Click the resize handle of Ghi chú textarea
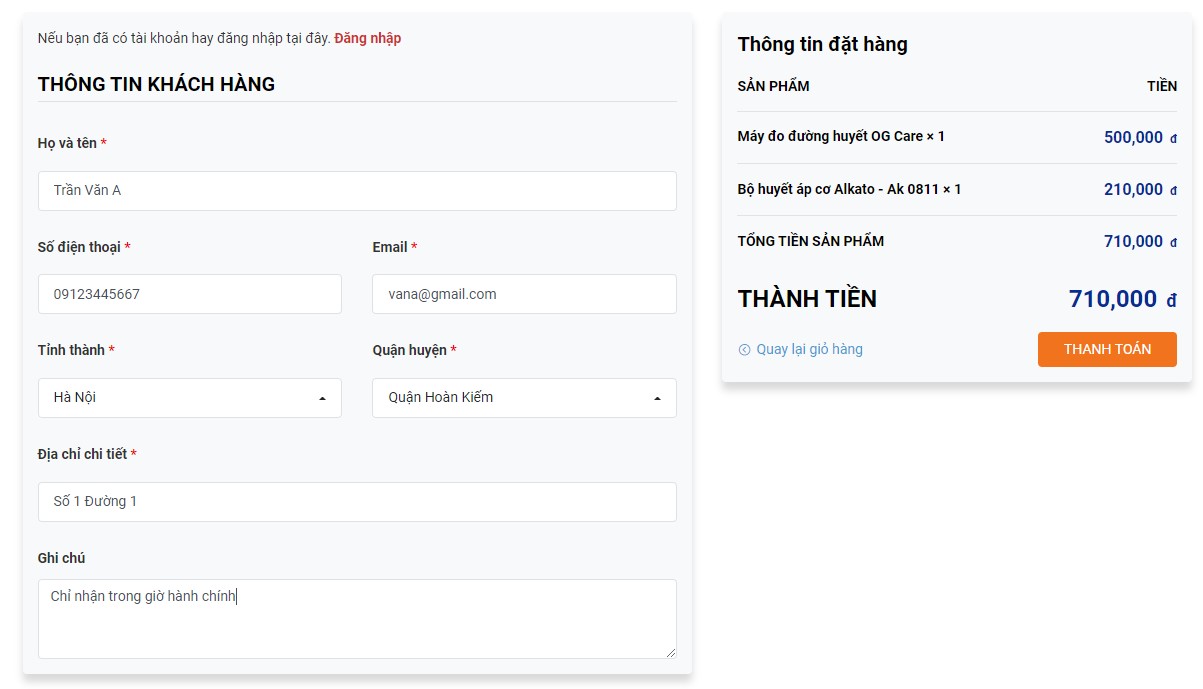1203x689 pixels. coord(670,652)
